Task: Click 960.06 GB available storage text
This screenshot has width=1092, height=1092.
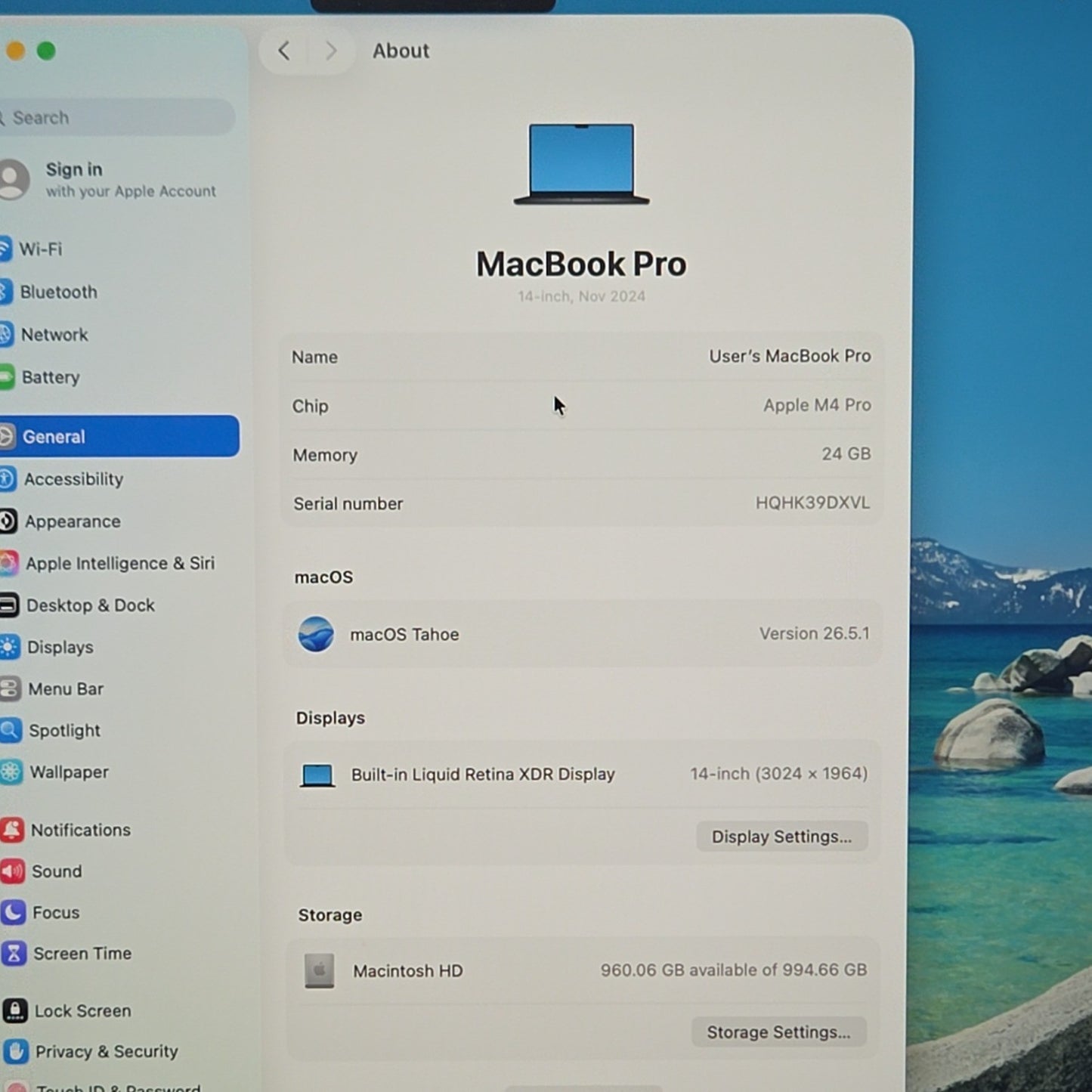Action: 734,970
